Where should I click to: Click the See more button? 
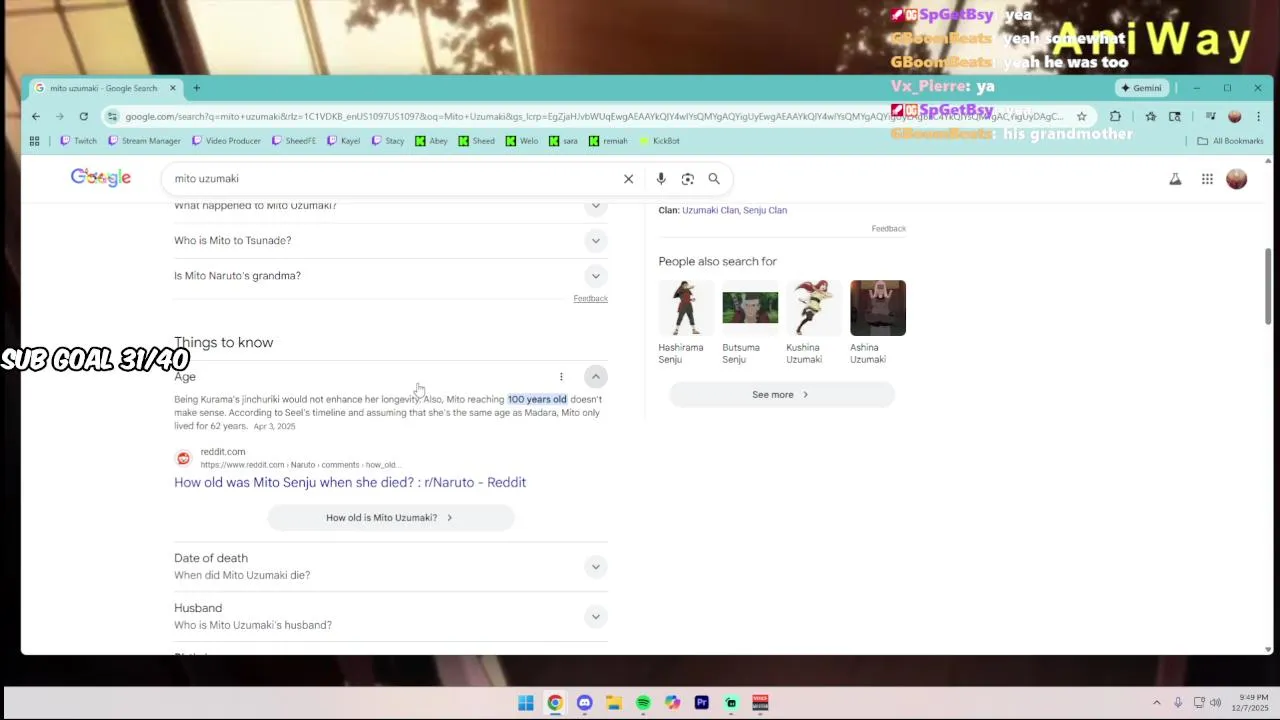coord(781,395)
